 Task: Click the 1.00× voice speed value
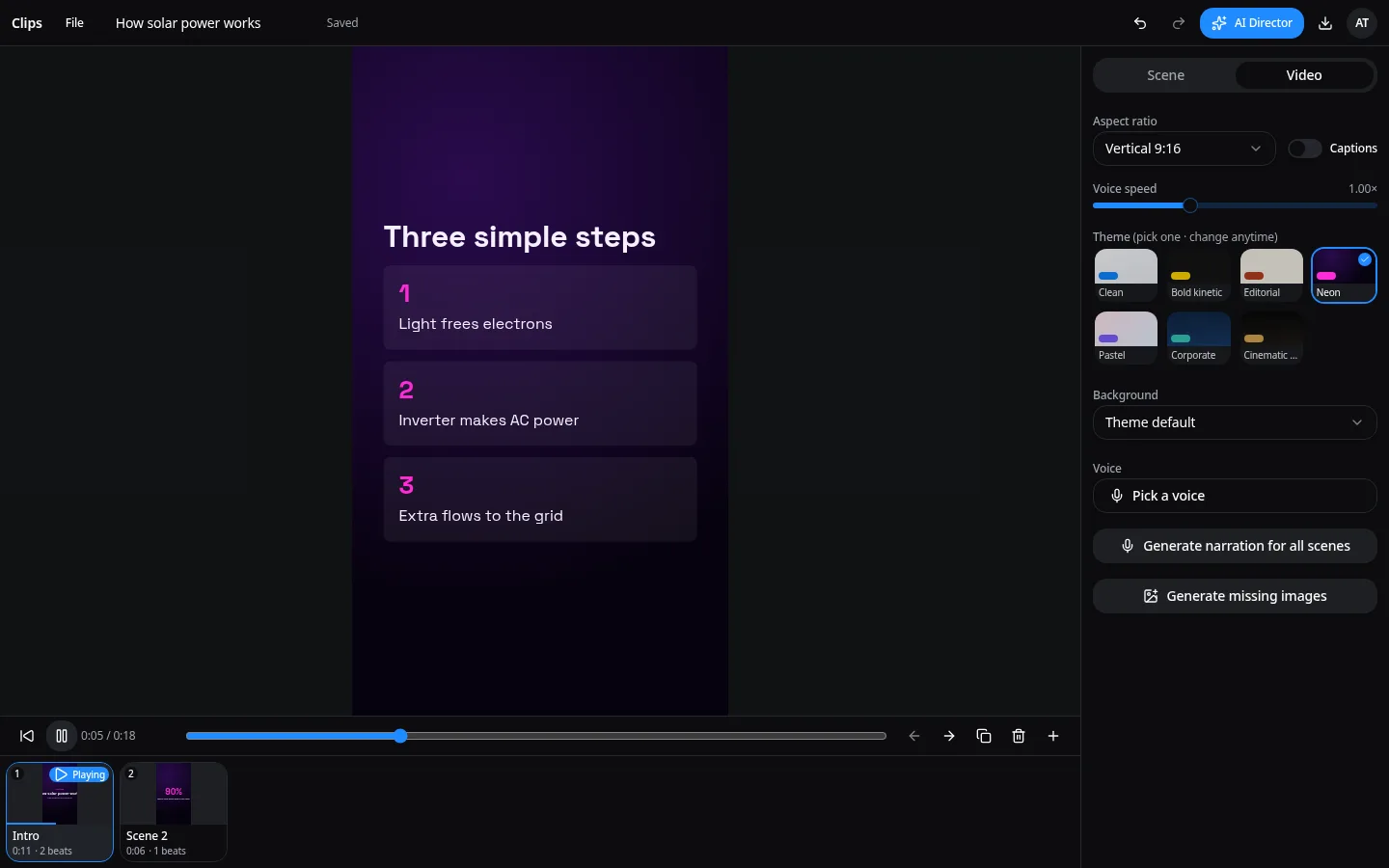[x=1362, y=189]
